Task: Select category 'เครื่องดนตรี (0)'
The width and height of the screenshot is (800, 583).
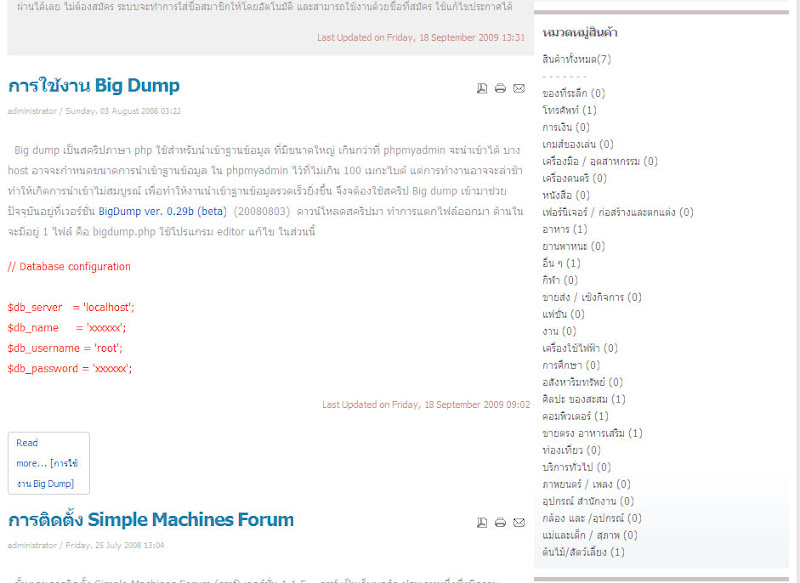Action: click(574, 178)
